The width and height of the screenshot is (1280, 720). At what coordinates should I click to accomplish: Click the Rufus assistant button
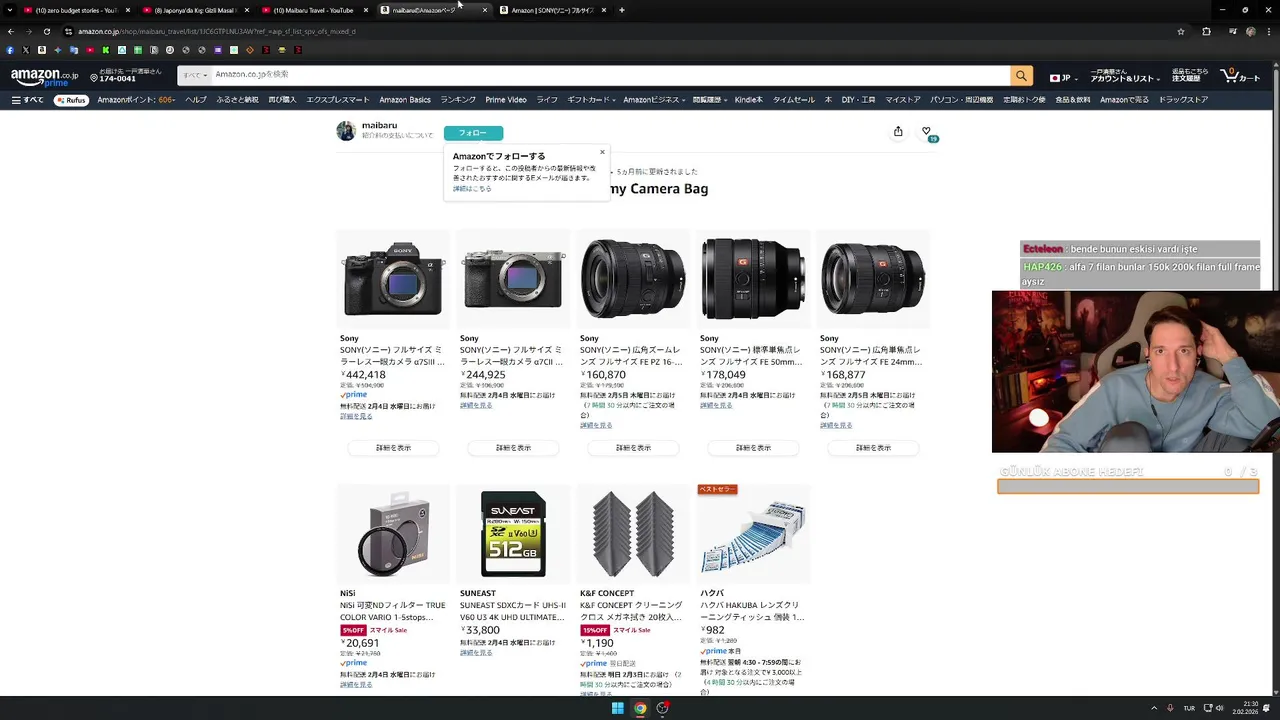point(71,100)
